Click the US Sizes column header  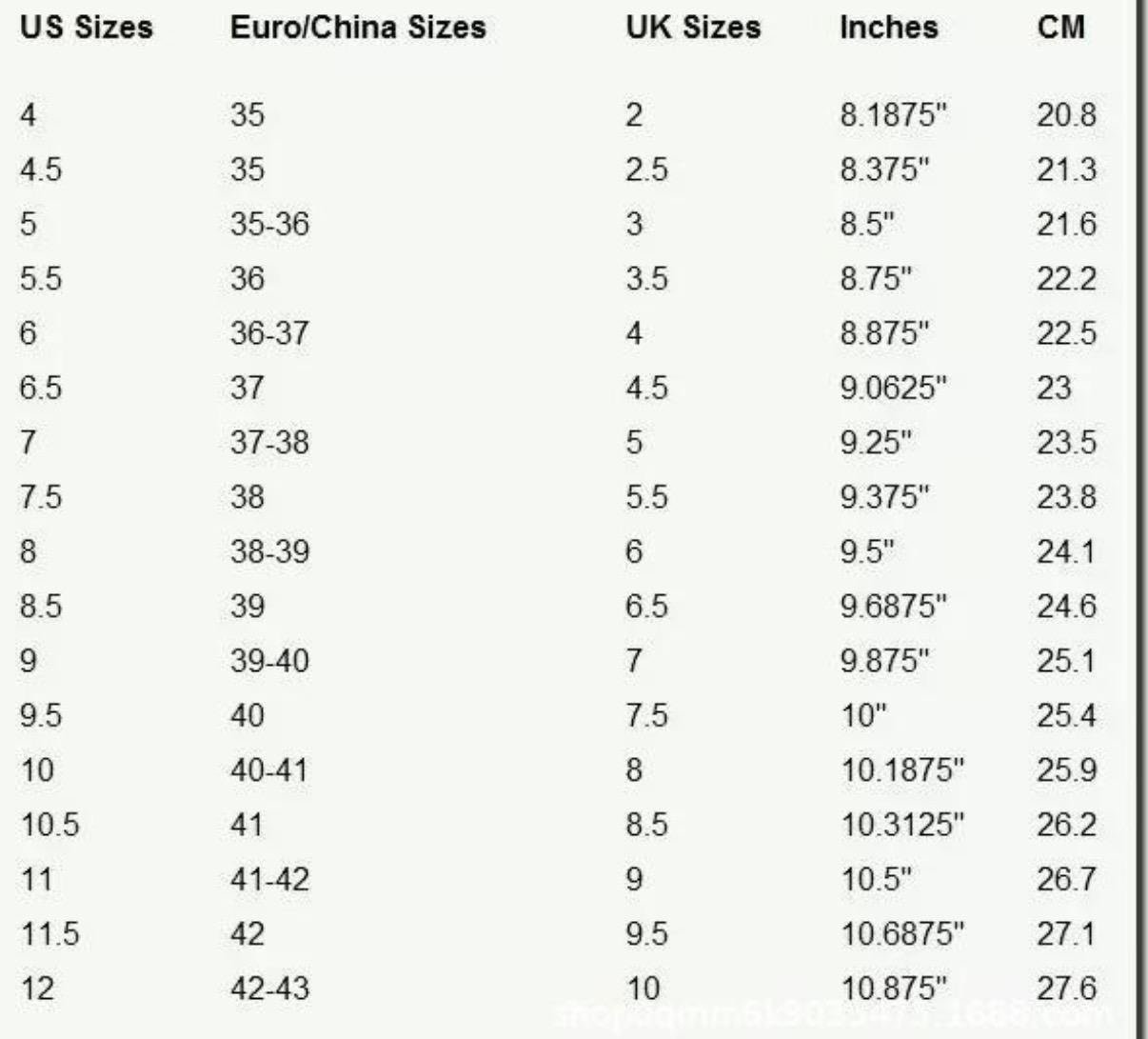87,28
